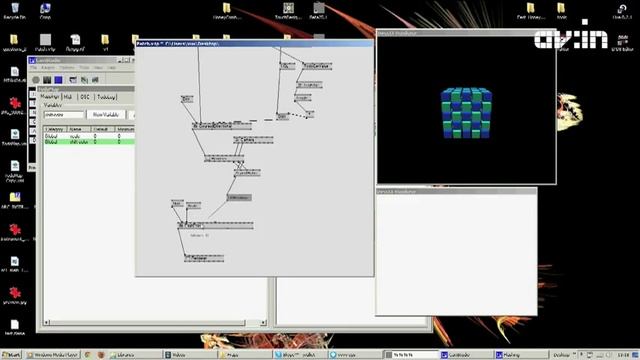This screenshot has width=640, height=360.
Task: Select the Camera node in the patch
Action: point(253,140)
